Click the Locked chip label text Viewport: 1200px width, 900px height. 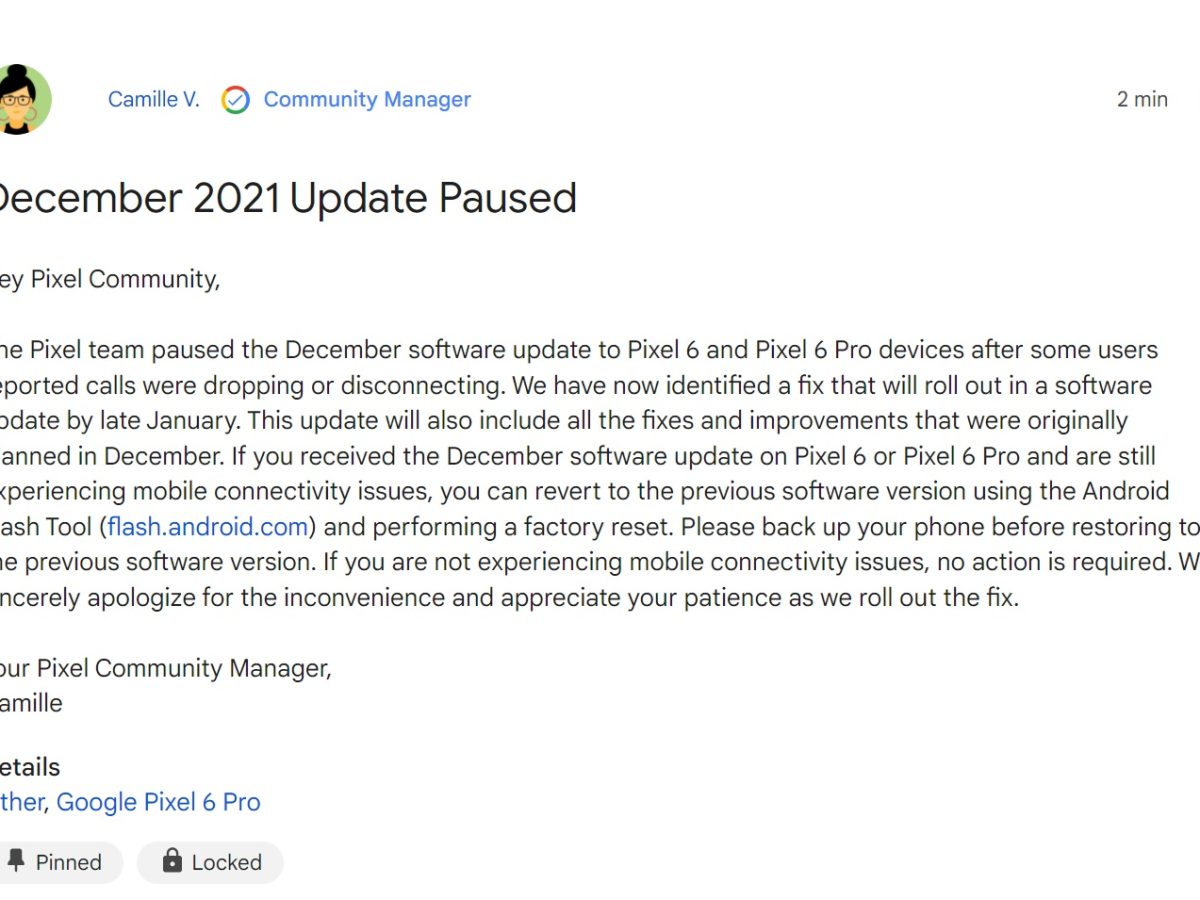tap(226, 862)
